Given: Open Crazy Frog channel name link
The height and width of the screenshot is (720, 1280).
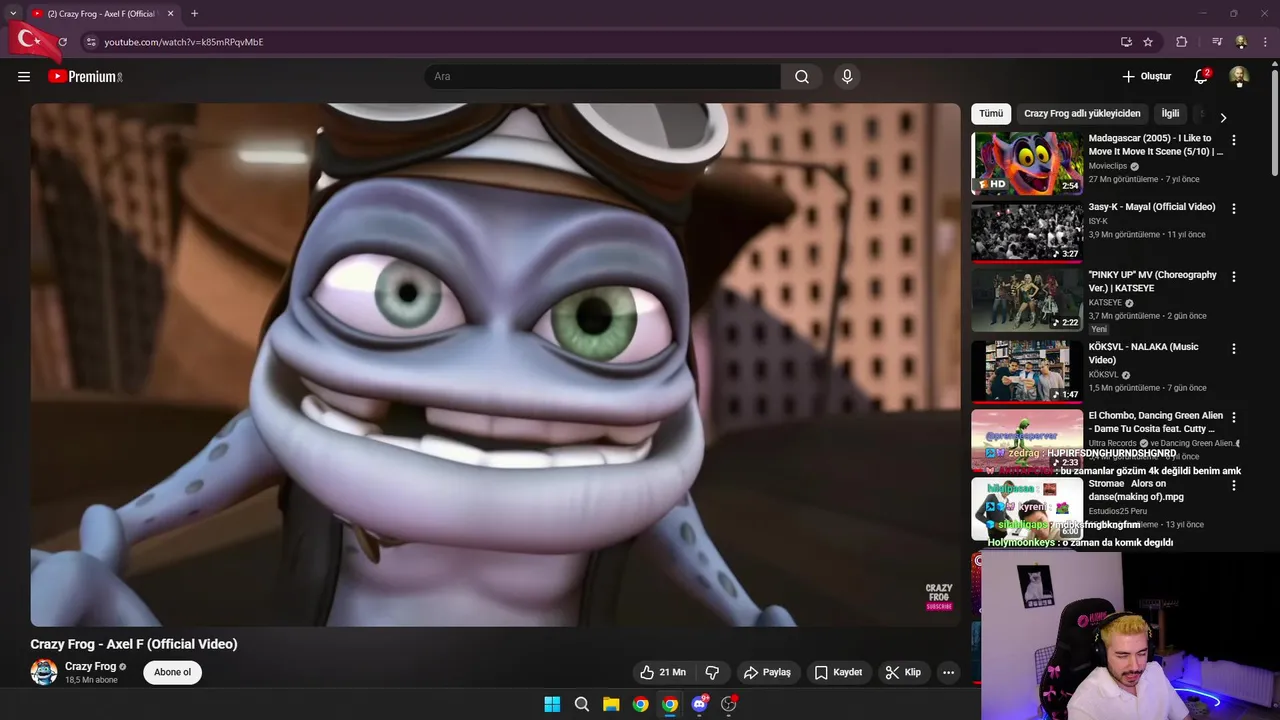Looking at the screenshot, I should click(x=90, y=667).
